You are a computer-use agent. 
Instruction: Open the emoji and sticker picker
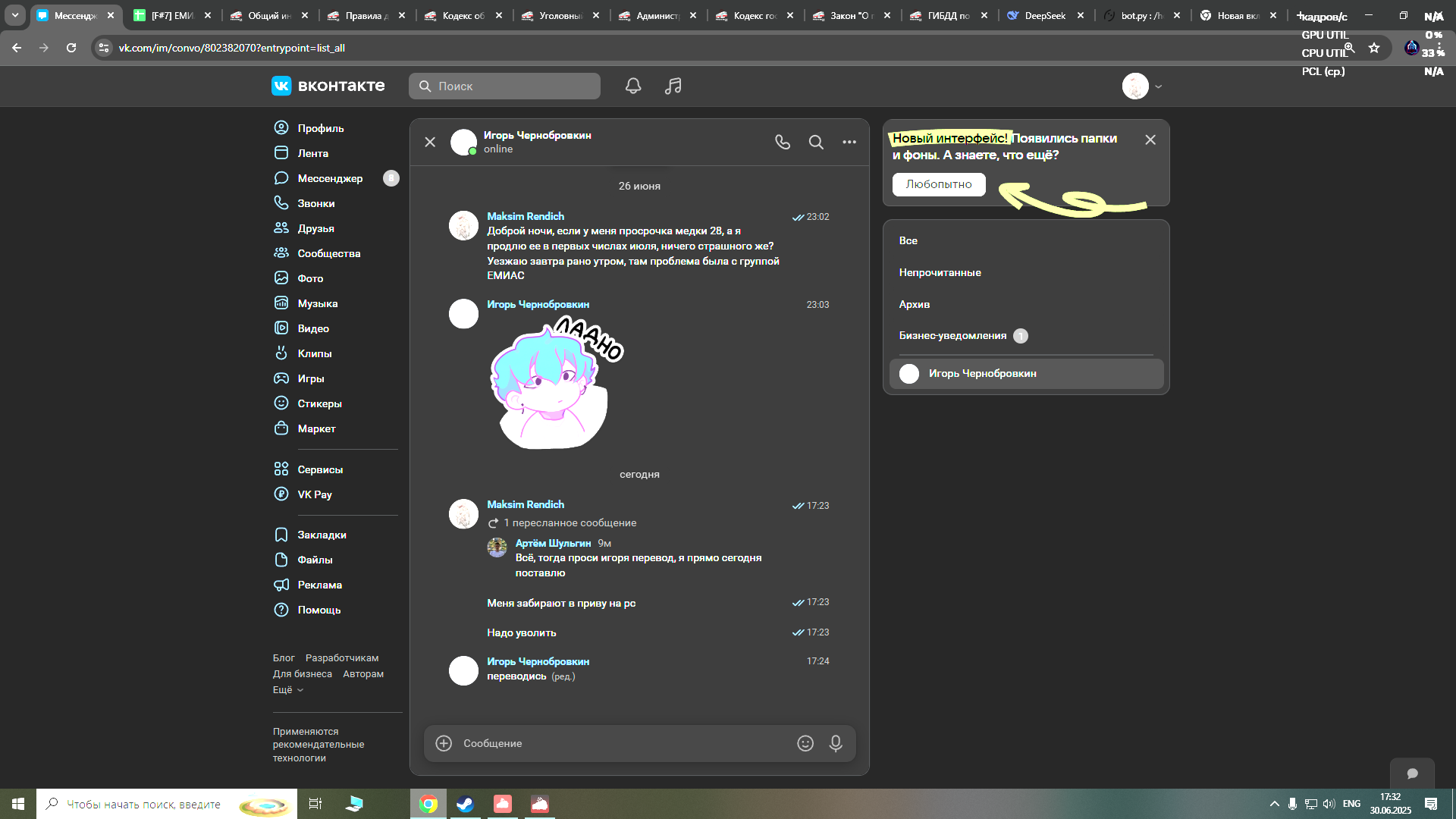pyautogui.click(x=805, y=743)
